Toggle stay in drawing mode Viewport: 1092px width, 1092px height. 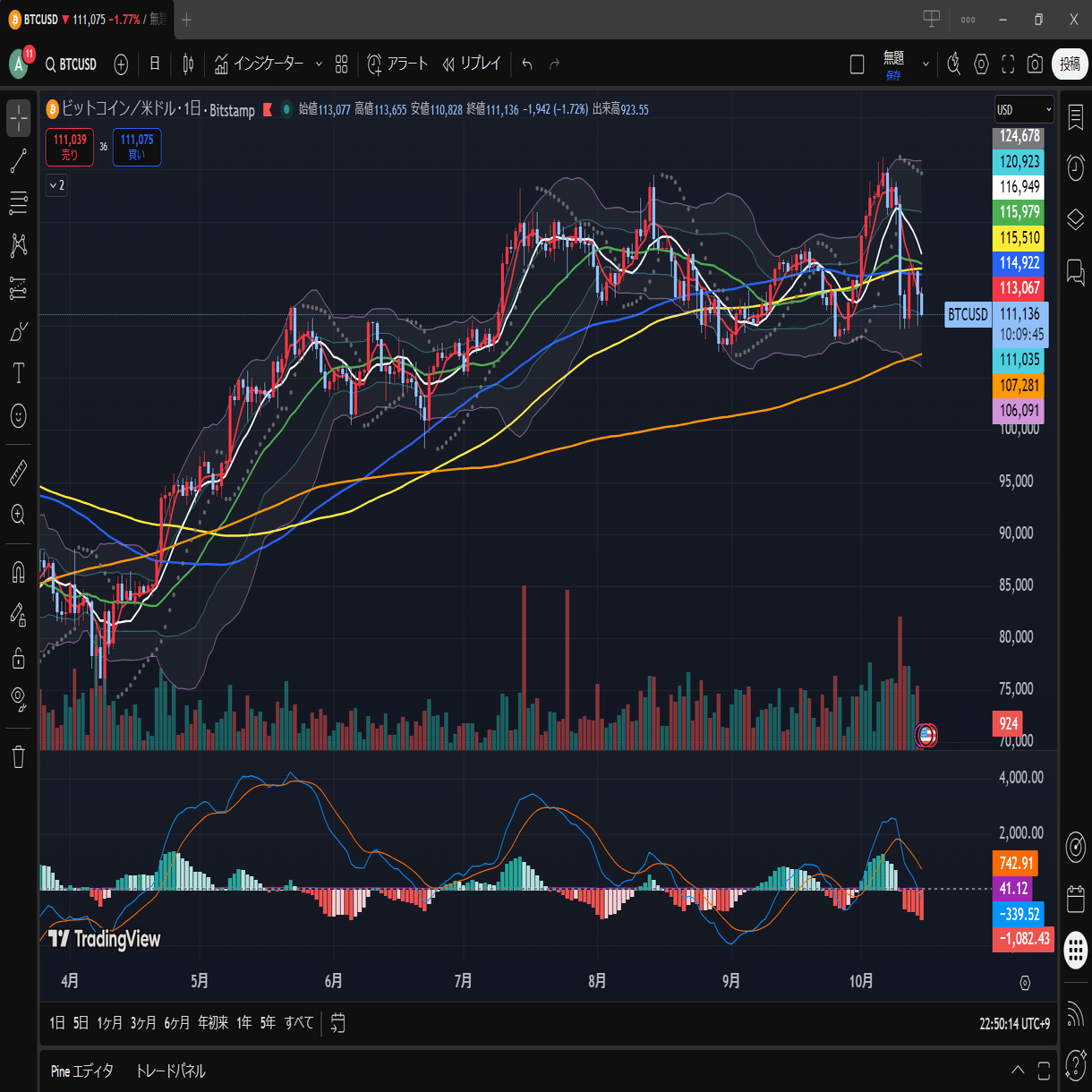pyautogui.click(x=18, y=615)
